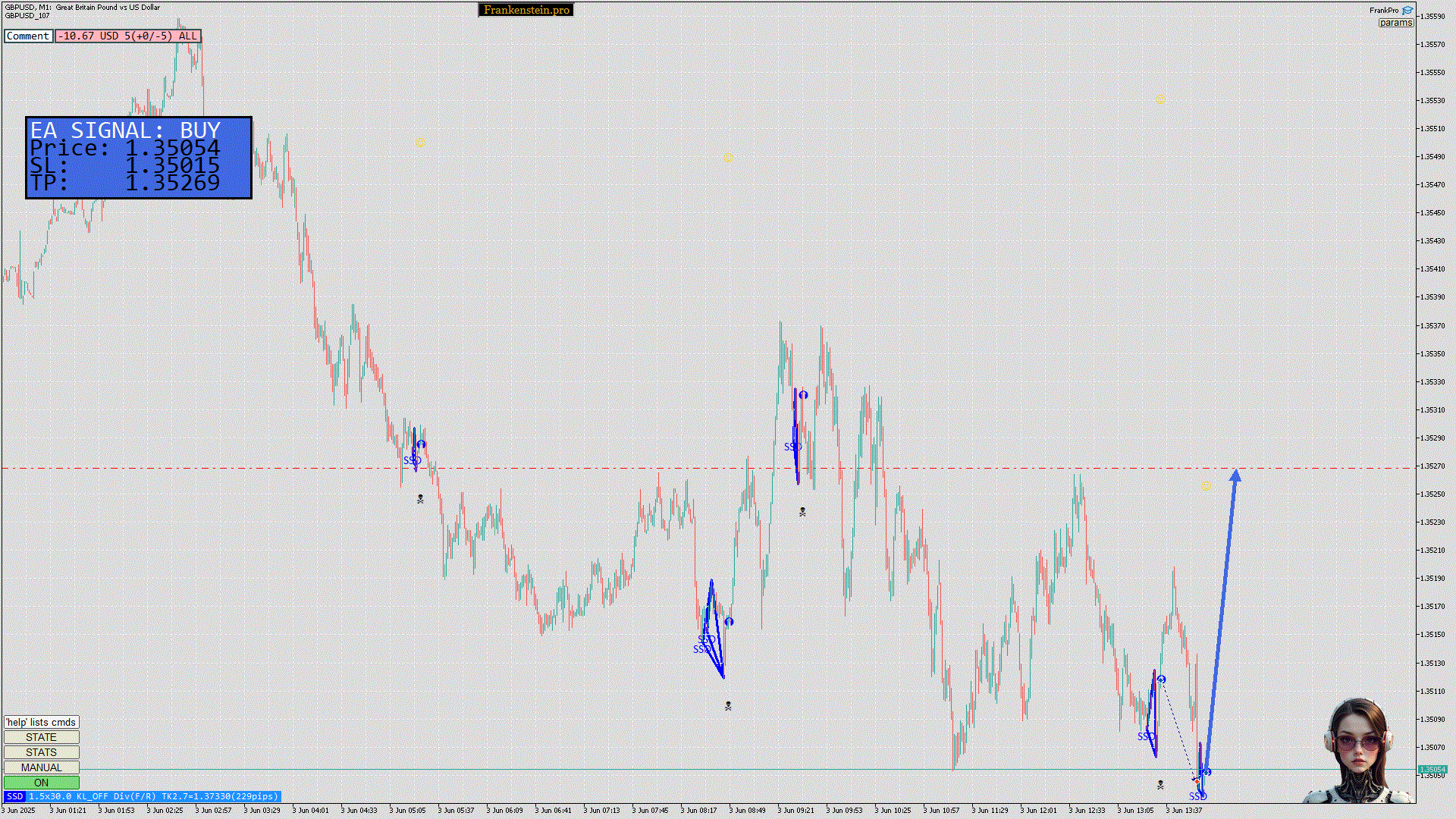Click the FrankPro graduation cap icon
This screenshot has height=819, width=1456.
pos(1407,11)
